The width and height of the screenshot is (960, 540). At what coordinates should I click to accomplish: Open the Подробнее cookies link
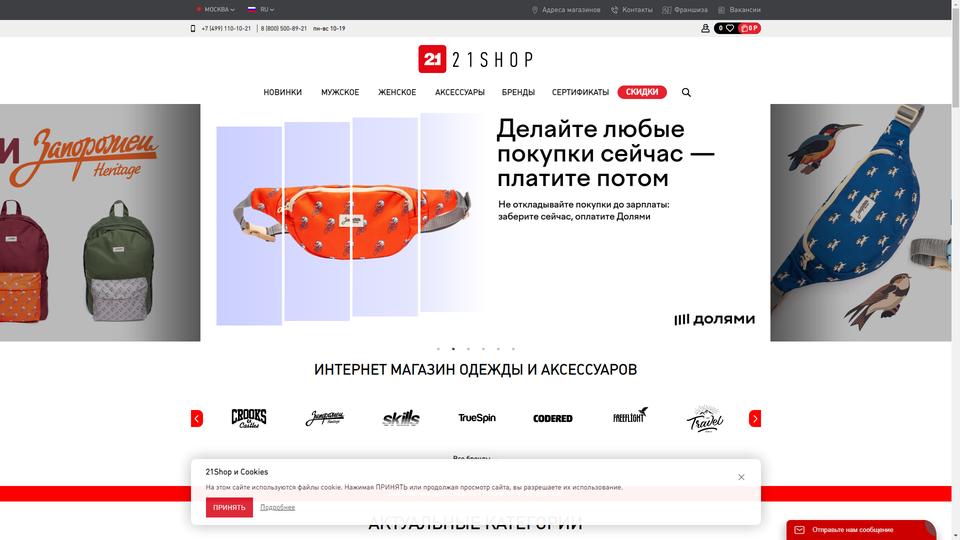[x=277, y=508]
